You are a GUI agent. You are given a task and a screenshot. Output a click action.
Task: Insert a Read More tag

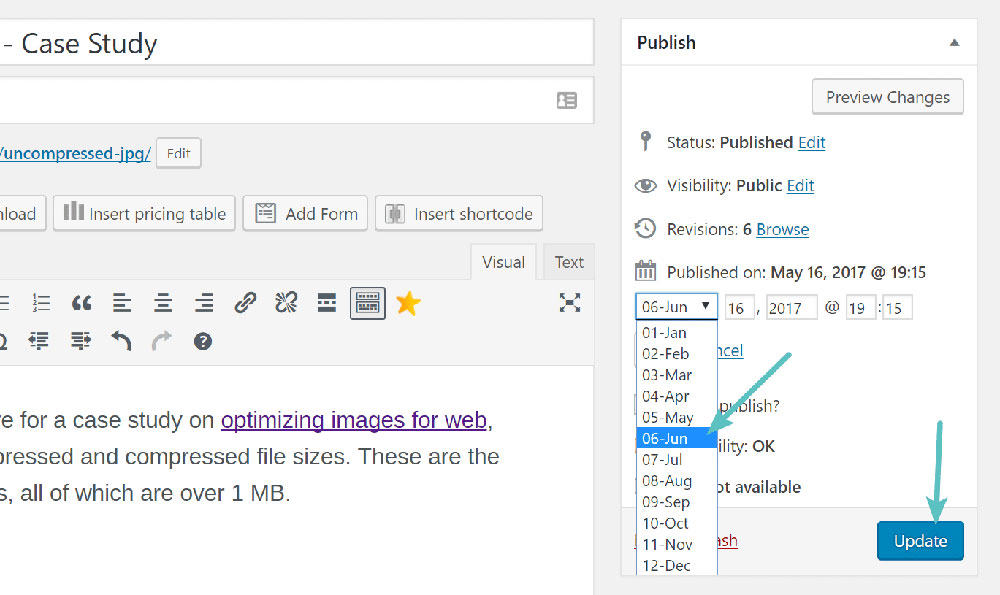[326, 303]
